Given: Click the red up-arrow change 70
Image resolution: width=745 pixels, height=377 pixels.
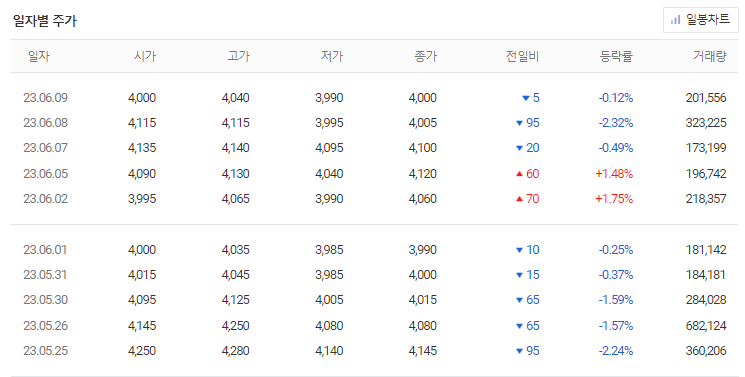Looking at the screenshot, I should tap(528, 199).
